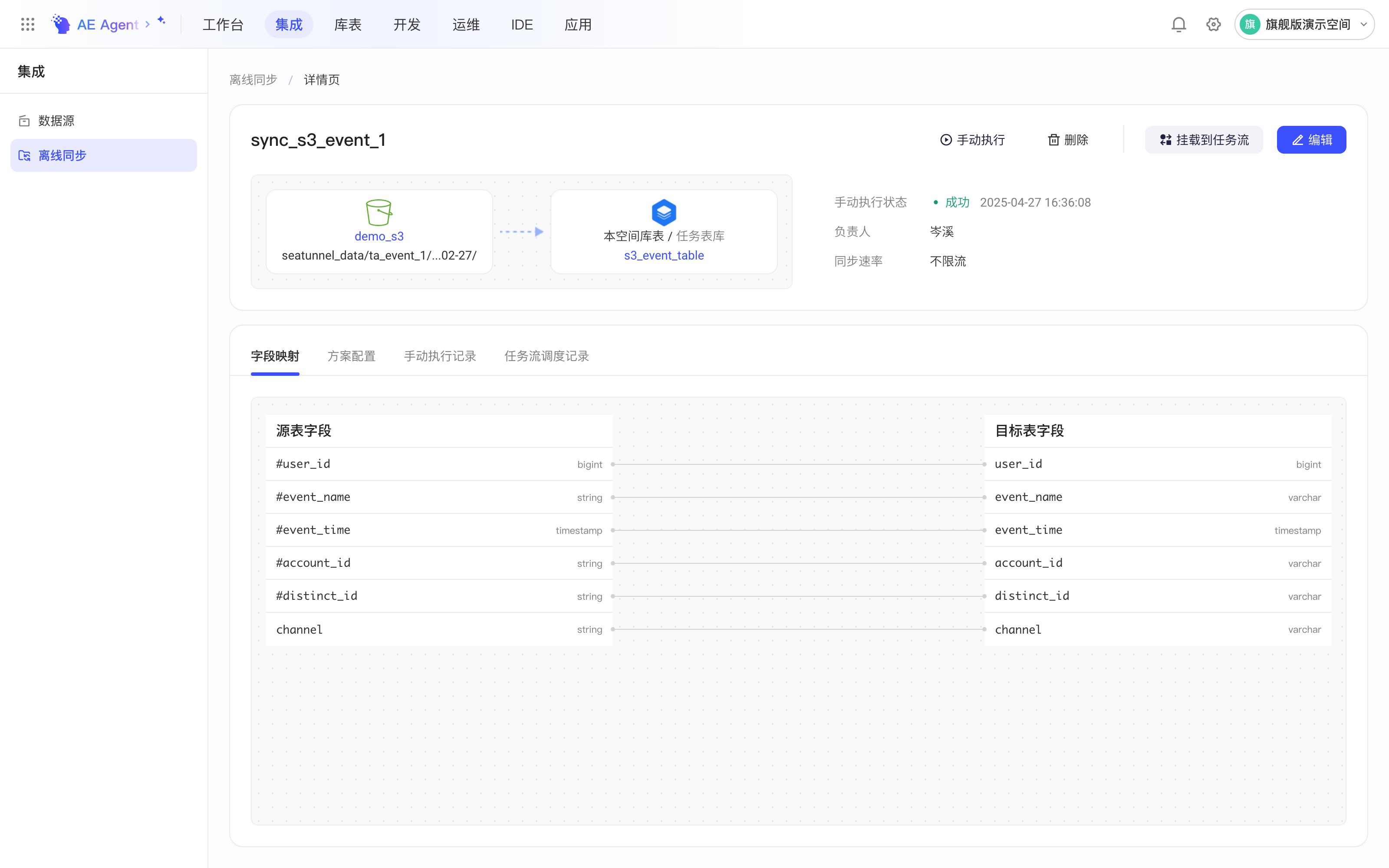Click the 成功 execution status
Image resolution: width=1389 pixels, height=868 pixels.
tap(957, 202)
